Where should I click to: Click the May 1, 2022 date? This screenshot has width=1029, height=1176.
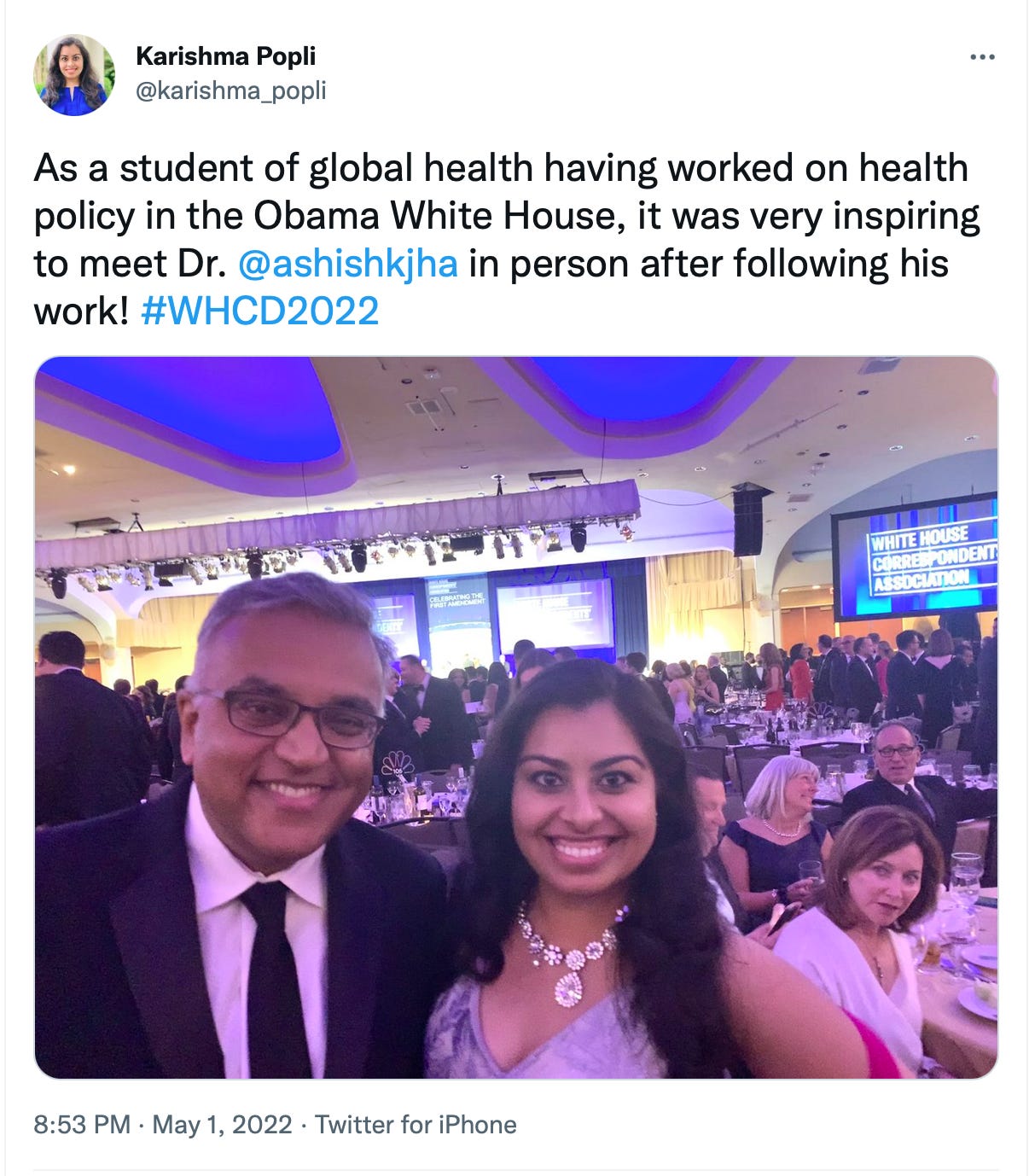point(222,1124)
